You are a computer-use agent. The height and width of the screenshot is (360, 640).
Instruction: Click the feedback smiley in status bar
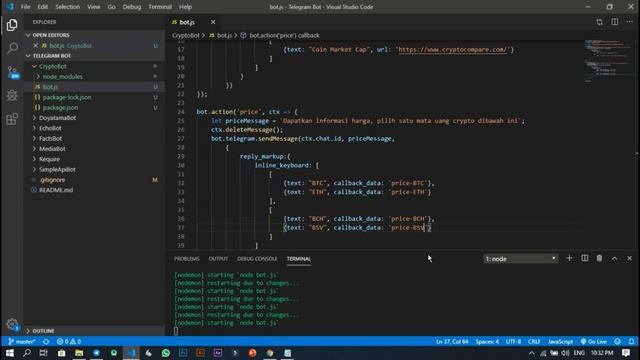click(x=617, y=341)
